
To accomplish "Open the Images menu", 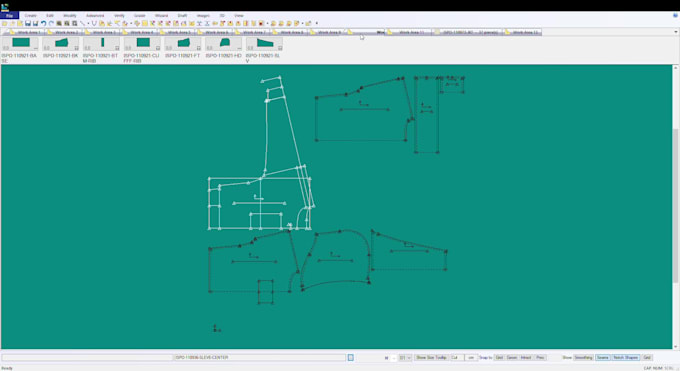I will 203,16.
